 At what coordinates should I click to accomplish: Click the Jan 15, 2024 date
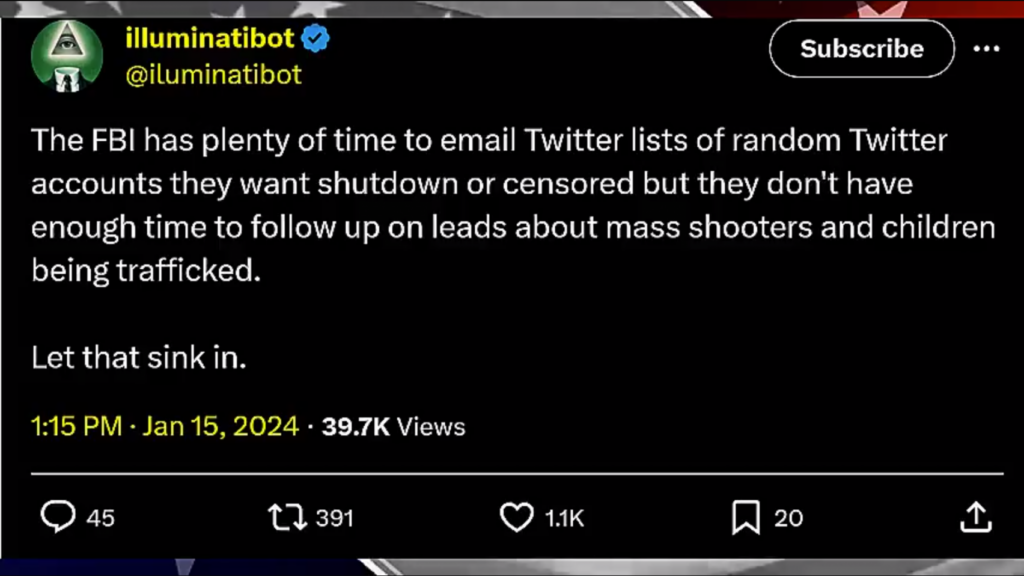[221, 426]
